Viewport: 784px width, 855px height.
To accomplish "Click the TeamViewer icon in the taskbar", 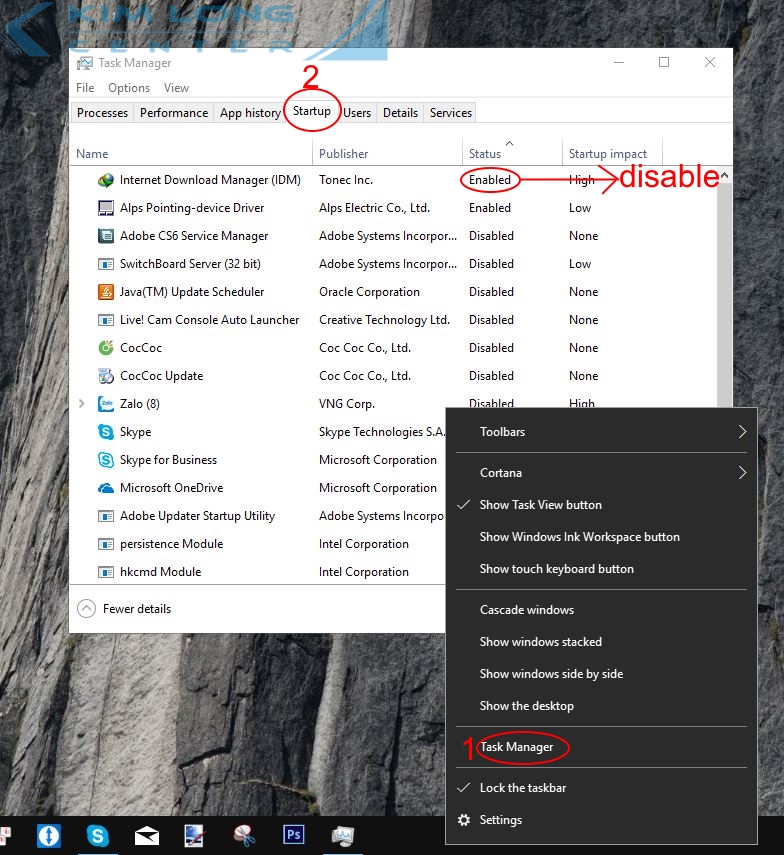I will coord(49,835).
